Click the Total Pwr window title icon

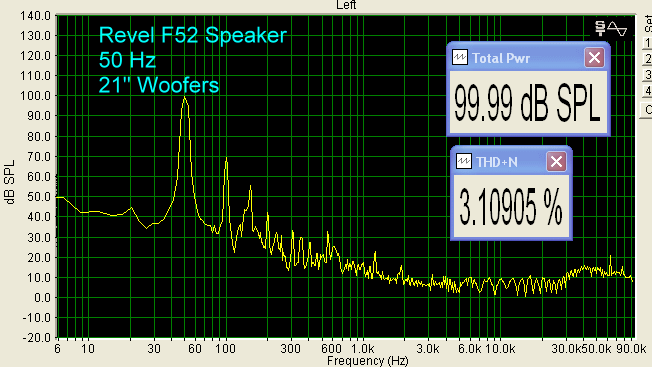tap(459, 57)
